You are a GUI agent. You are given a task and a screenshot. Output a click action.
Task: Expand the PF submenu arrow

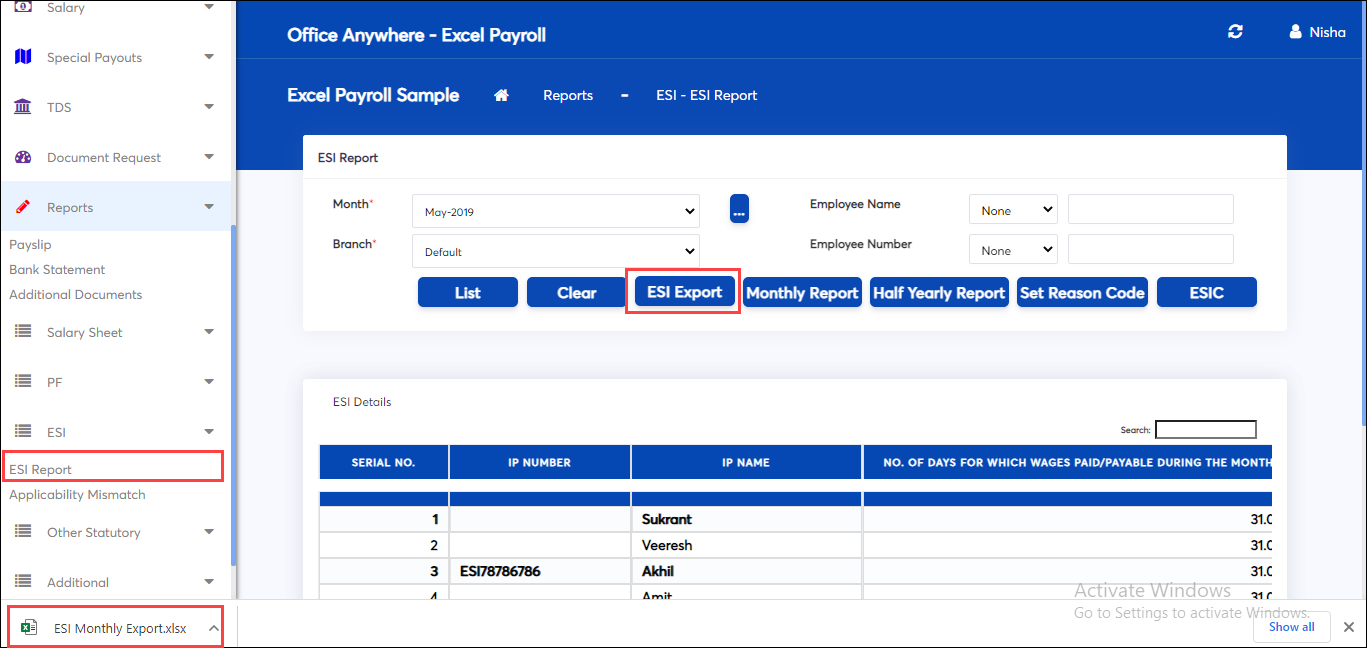(208, 382)
